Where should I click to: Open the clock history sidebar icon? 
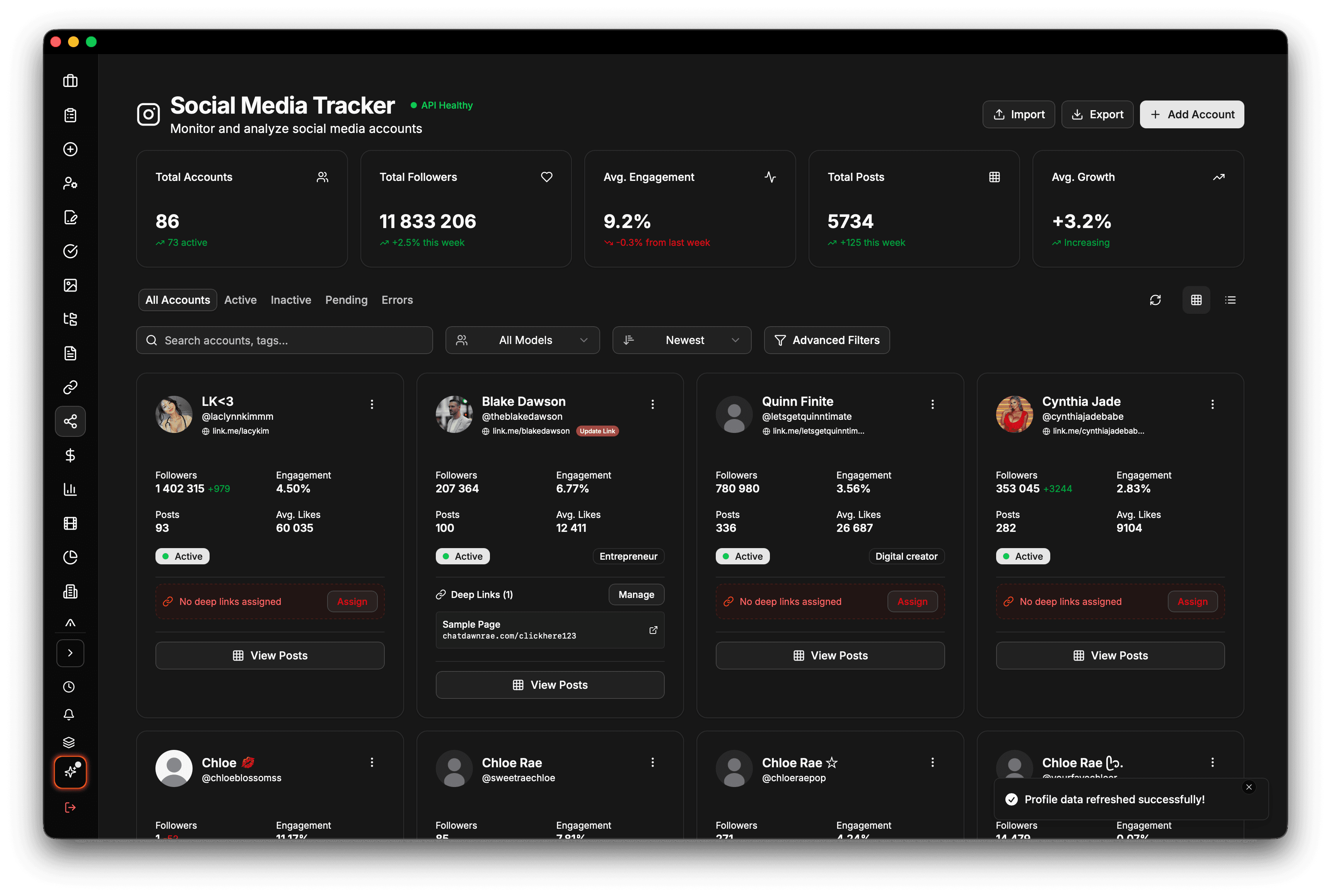[69, 687]
